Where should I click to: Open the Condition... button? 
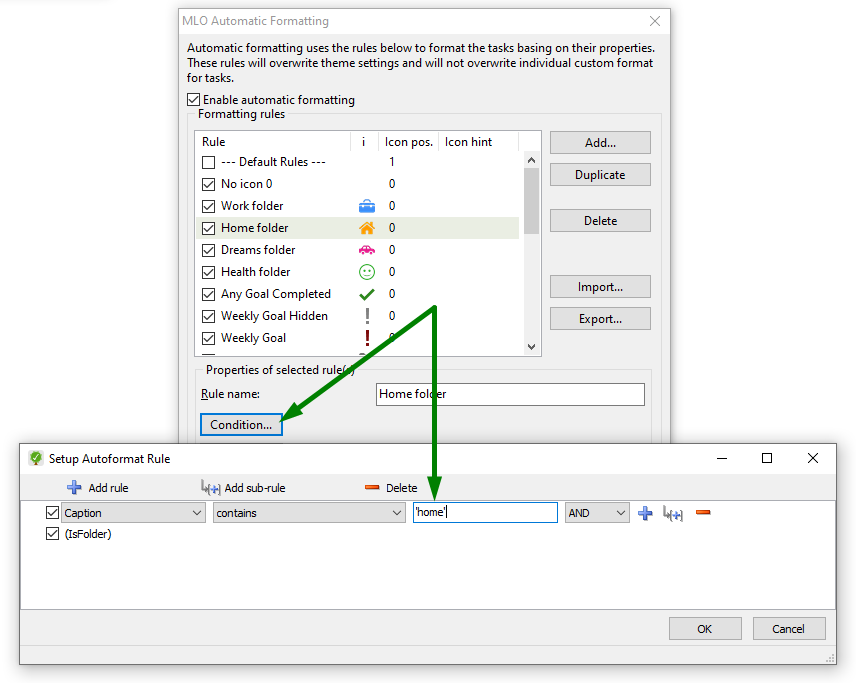[241, 424]
